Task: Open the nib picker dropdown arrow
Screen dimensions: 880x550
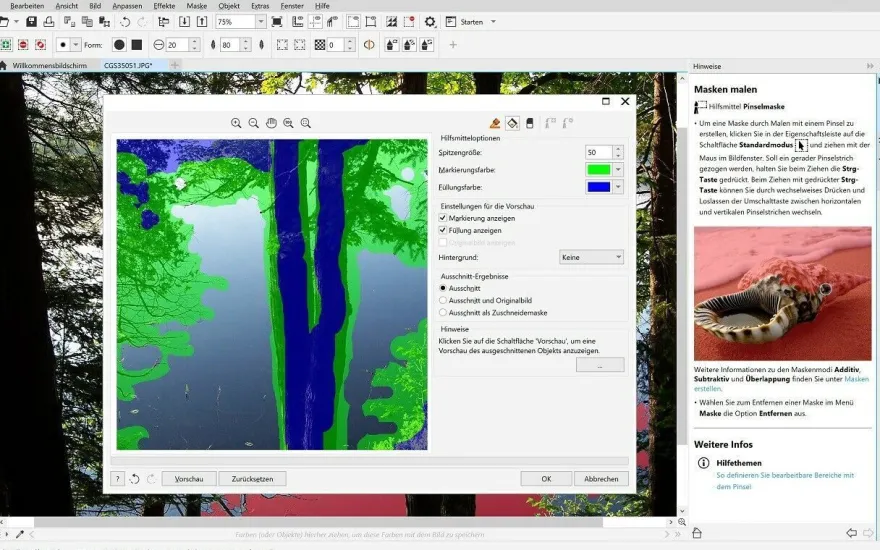Action: pos(76,44)
